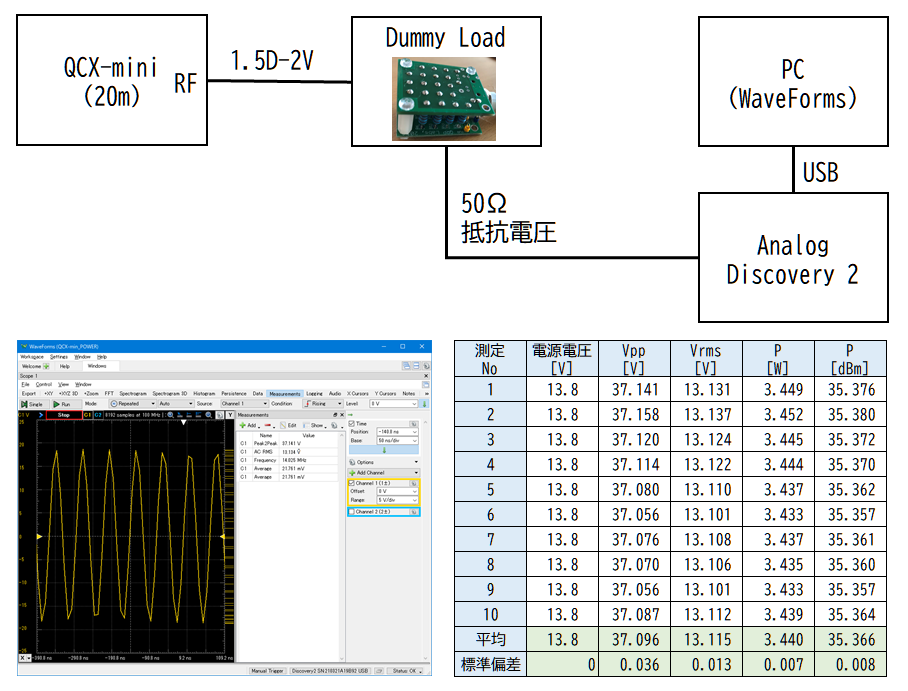The height and width of the screenshot is (691, 908).
Task: Open the Offset 0 V dropdown
Action: [397, 491]
